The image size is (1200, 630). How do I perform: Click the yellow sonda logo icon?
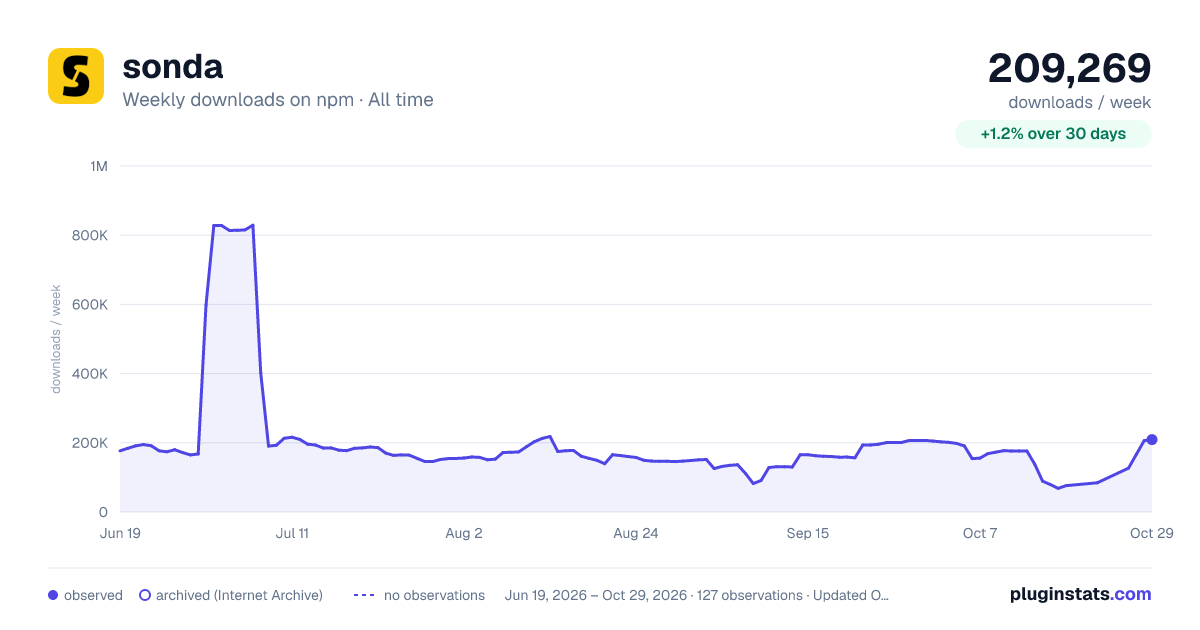click(x=76, y=76)
